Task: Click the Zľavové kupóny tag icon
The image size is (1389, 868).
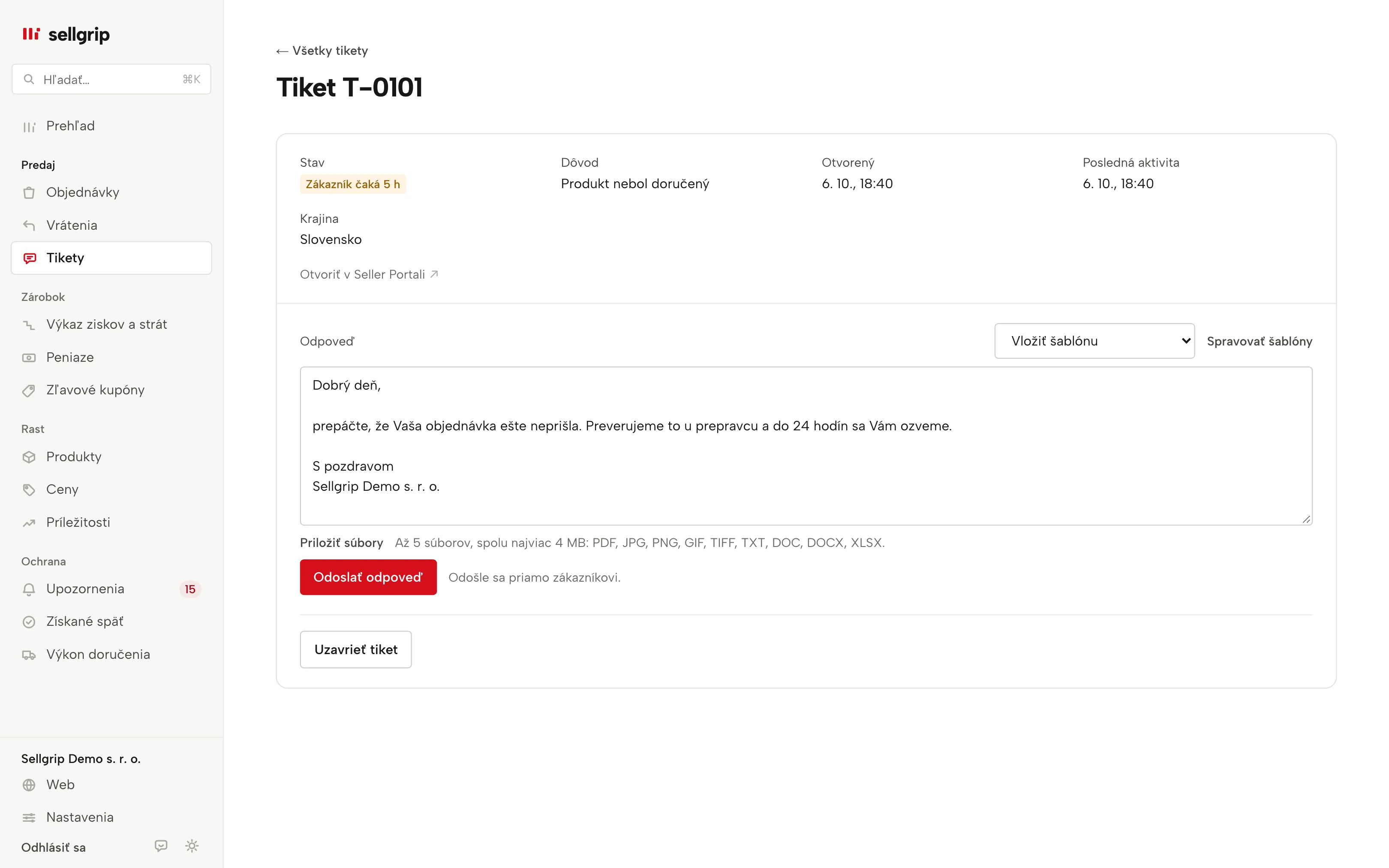Action: click(x=29, y=390)
